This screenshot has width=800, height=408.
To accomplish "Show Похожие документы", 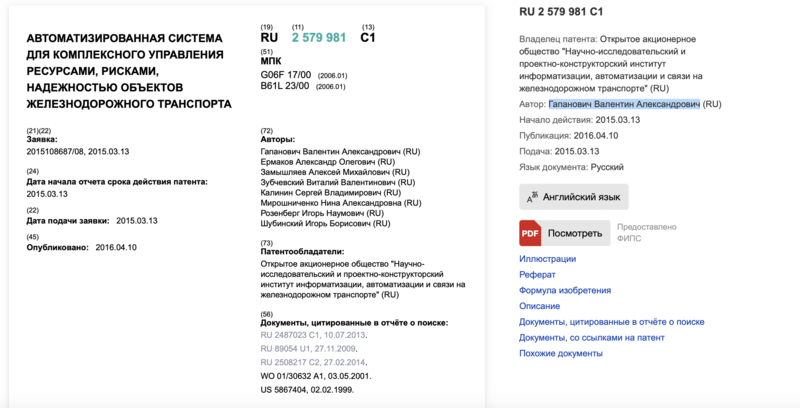I will point(560,353).
